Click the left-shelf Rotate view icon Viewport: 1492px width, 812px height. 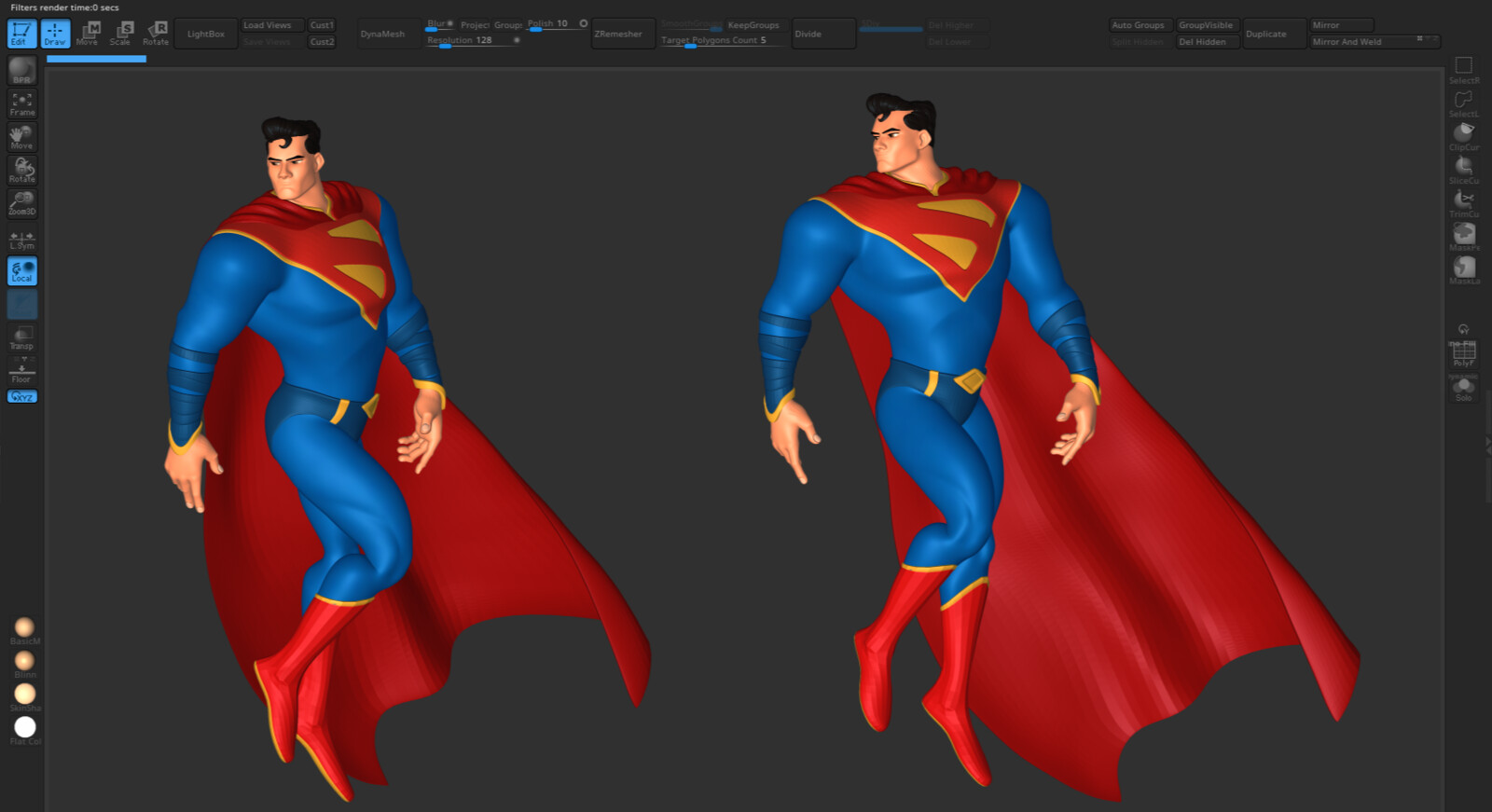click(21, 170)
